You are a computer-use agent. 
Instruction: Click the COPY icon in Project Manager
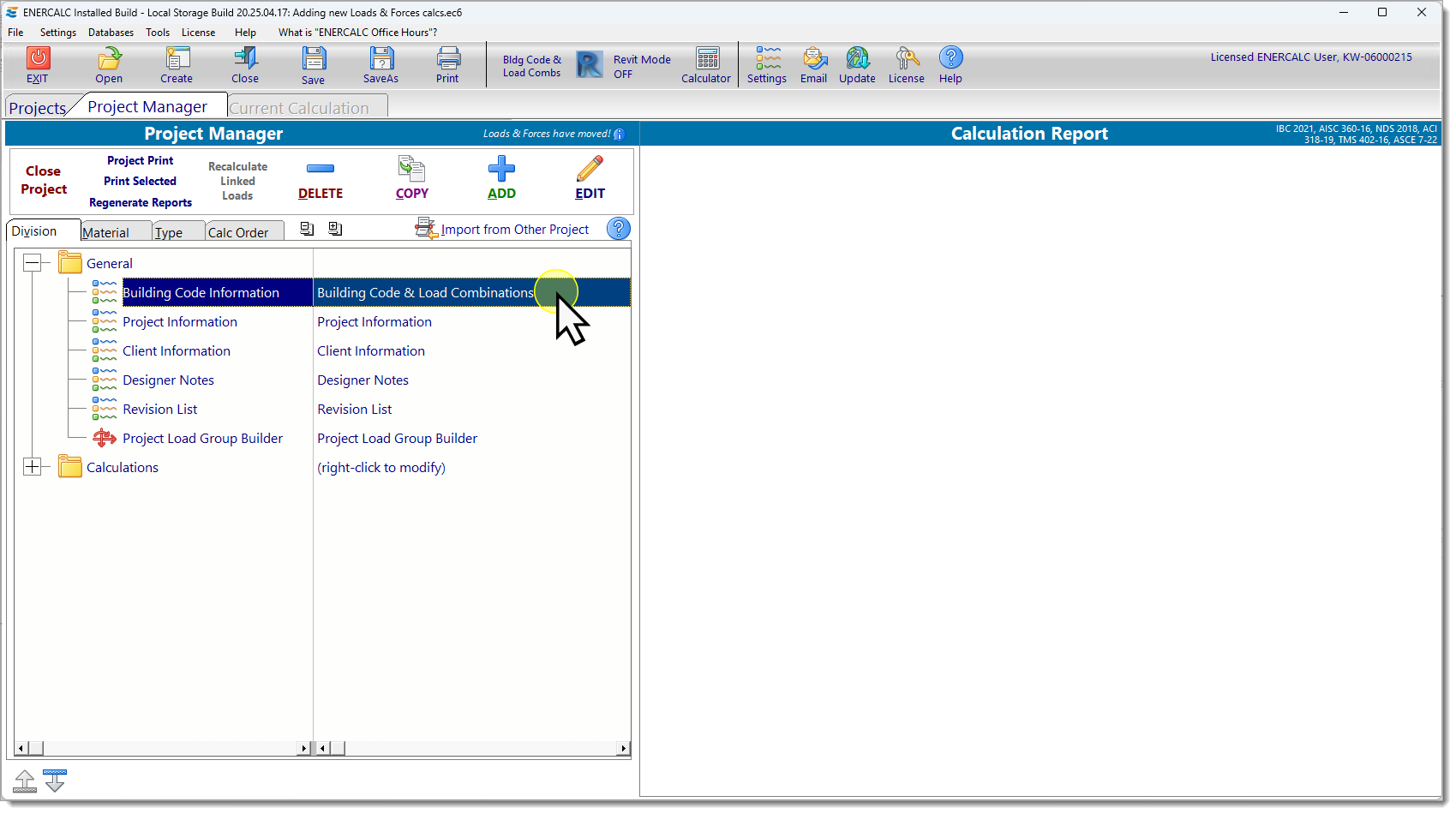pos(412,169)
